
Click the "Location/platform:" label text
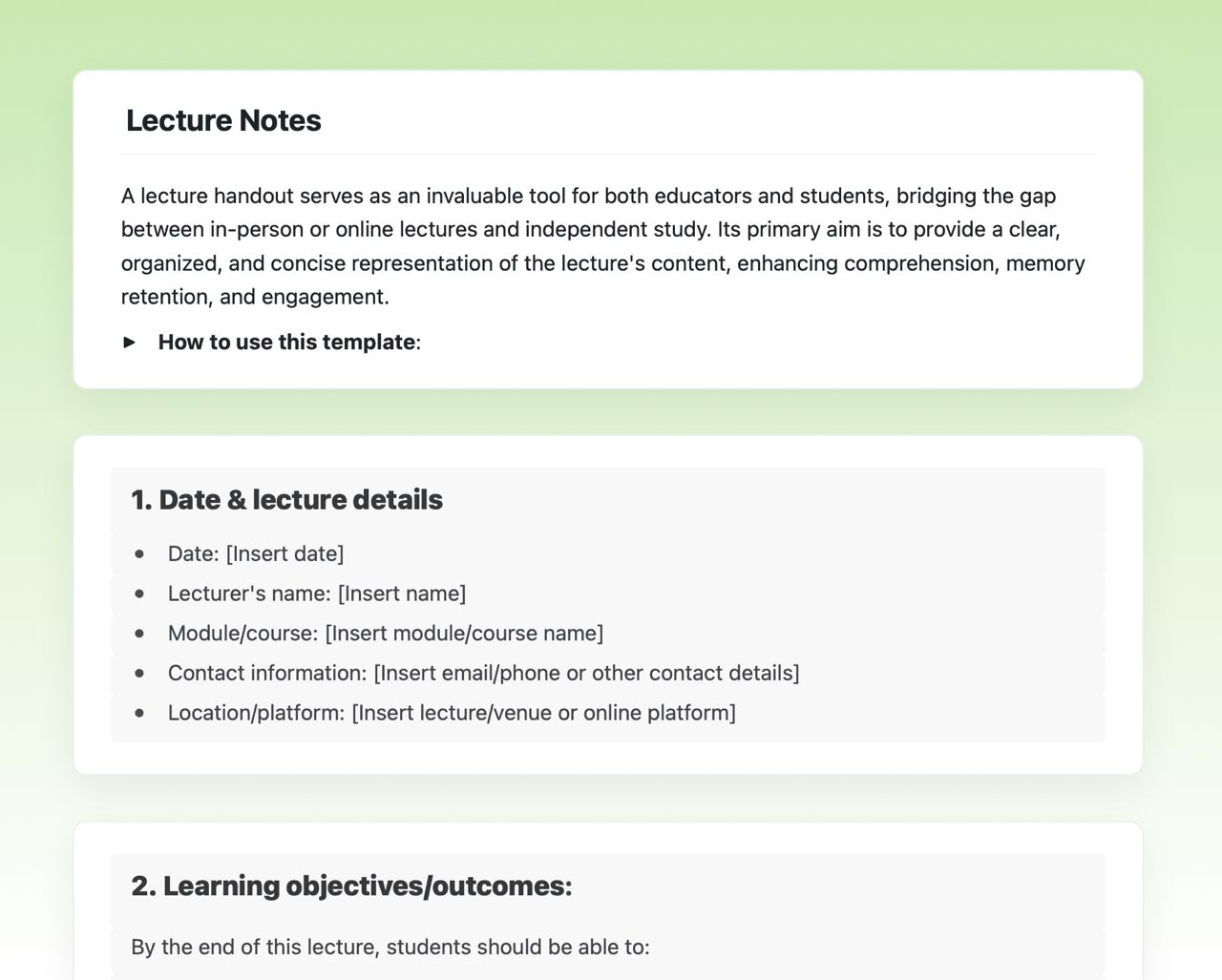point(256,713)
